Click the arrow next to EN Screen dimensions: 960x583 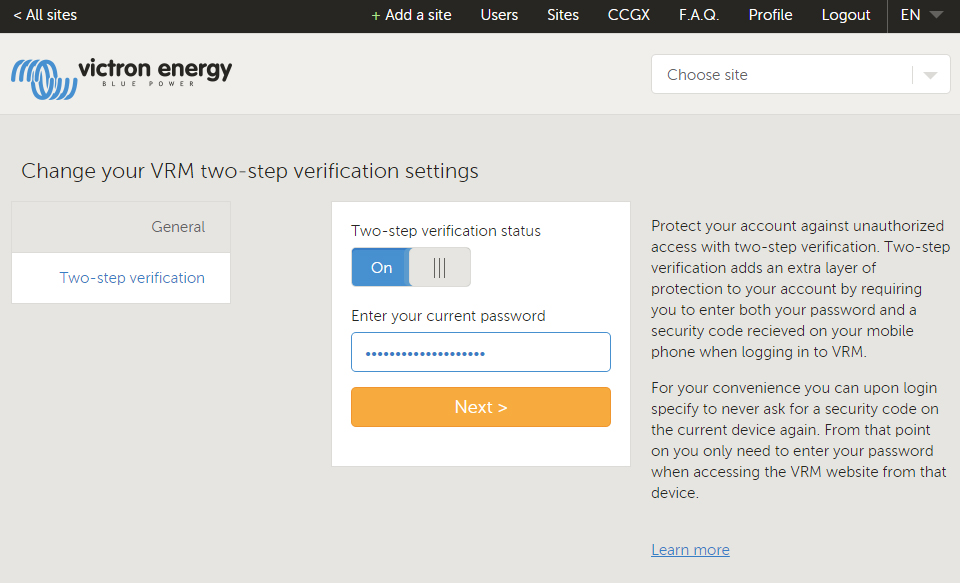click(936, 15)
